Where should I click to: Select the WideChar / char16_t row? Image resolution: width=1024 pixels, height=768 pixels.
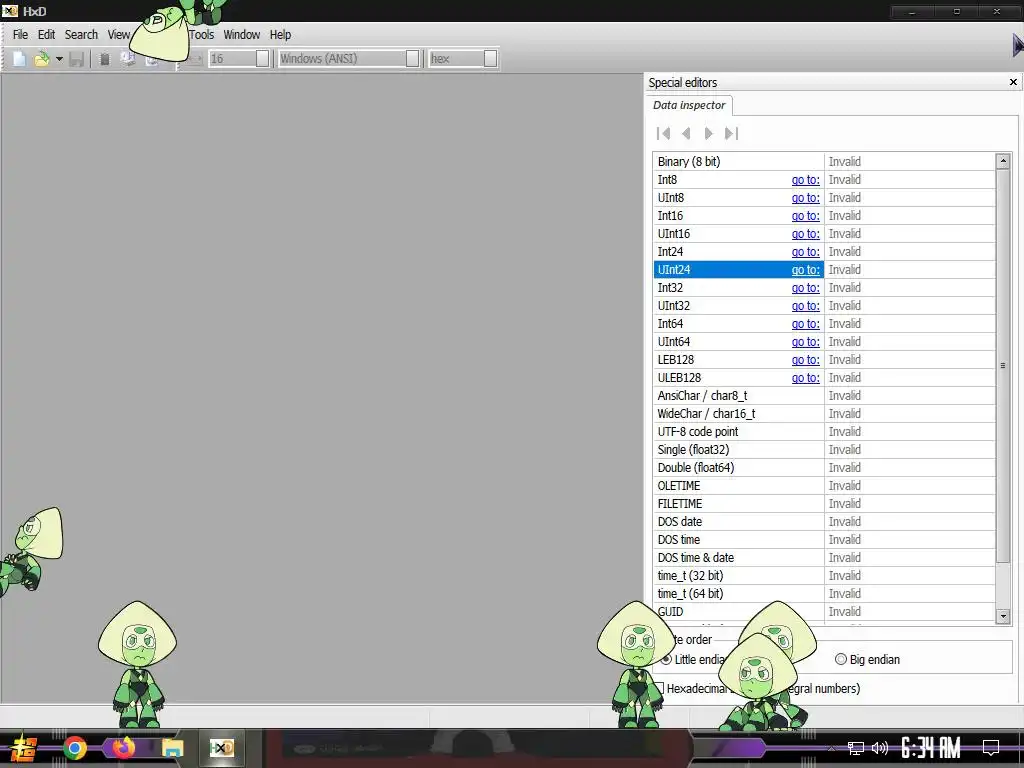(824, 414)
